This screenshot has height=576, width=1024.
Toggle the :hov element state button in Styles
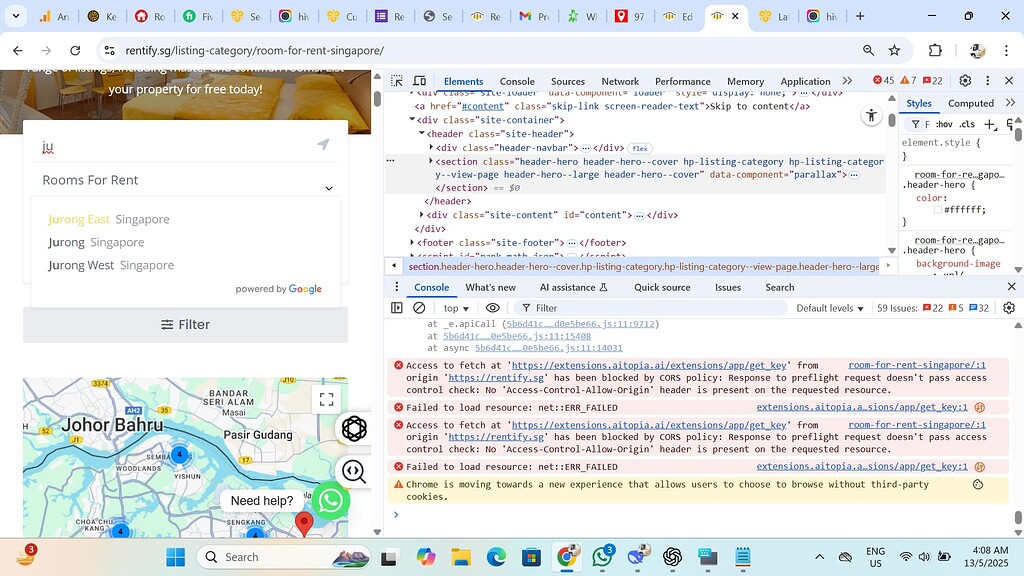tap(943, 123)
